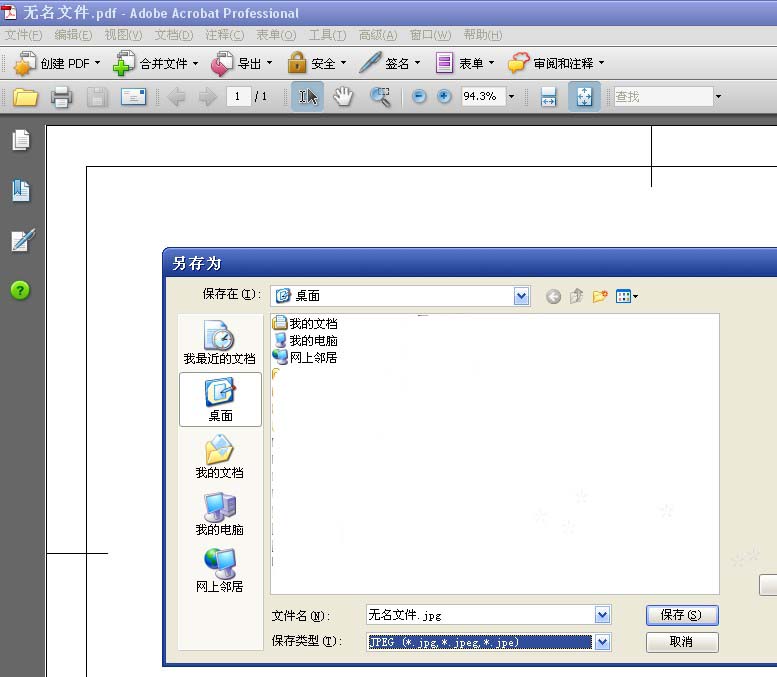Screen dimensions: 777x677
Task: Select the Hand tool
Action: [x=343, y=97]
